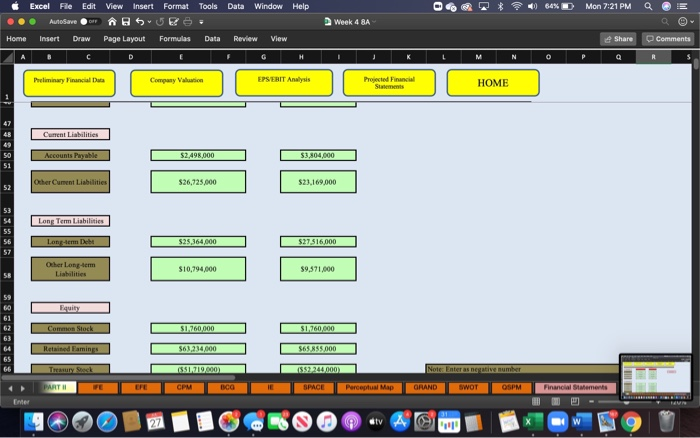Open the Draw ribbon tab
700x438 pixels.
click(x=81, y=39)
